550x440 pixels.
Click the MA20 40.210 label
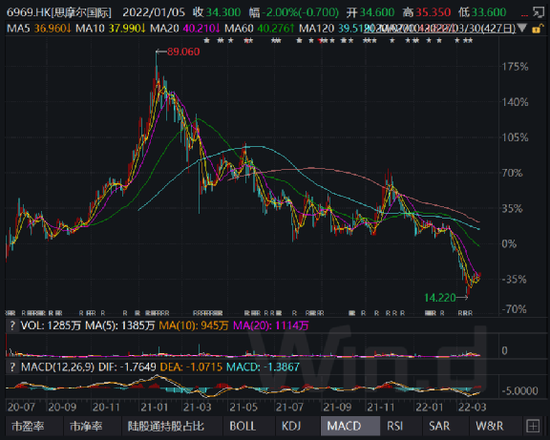pos(185,28)
